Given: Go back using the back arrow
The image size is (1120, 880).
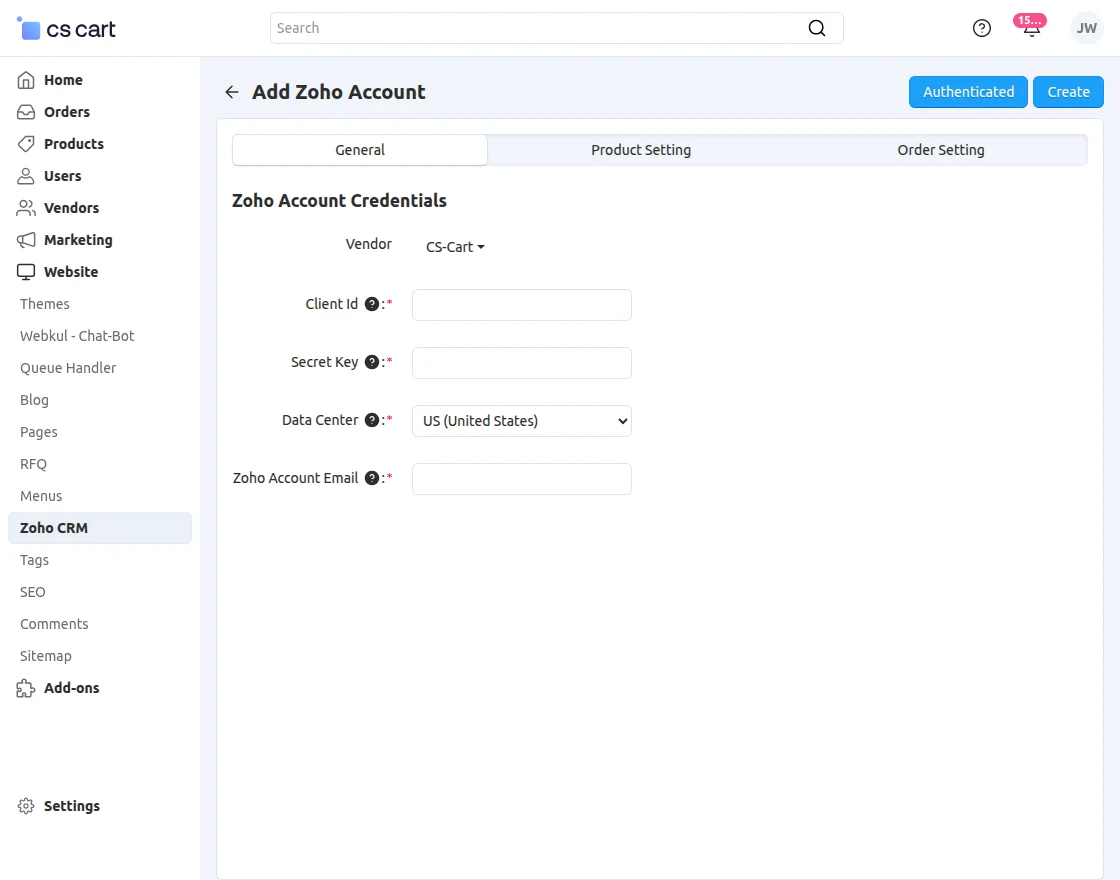Looking at the screenshot, I should [231, 91].
